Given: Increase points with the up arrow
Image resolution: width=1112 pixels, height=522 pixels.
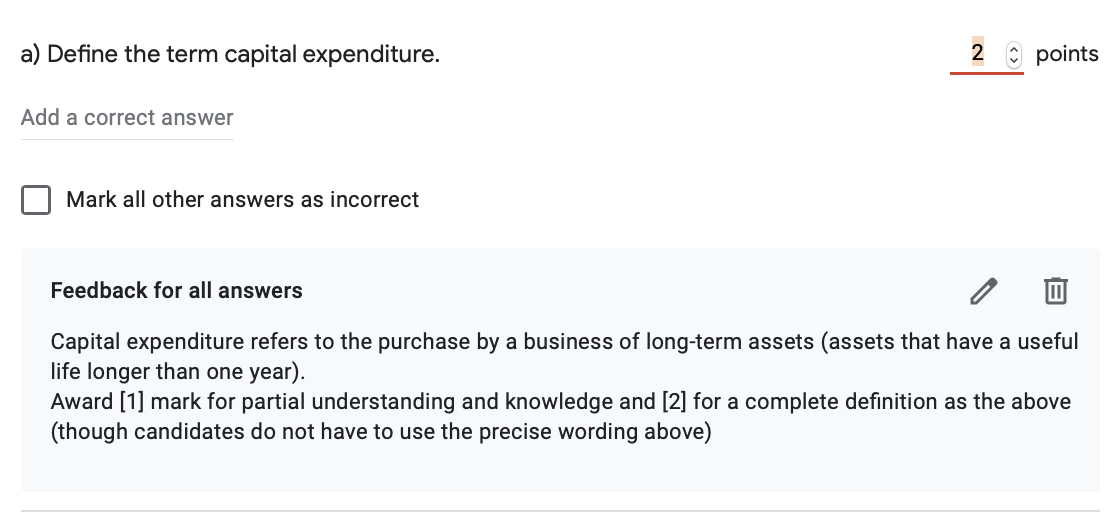Looking at the screenshot, I should (x=1014, y=49).
